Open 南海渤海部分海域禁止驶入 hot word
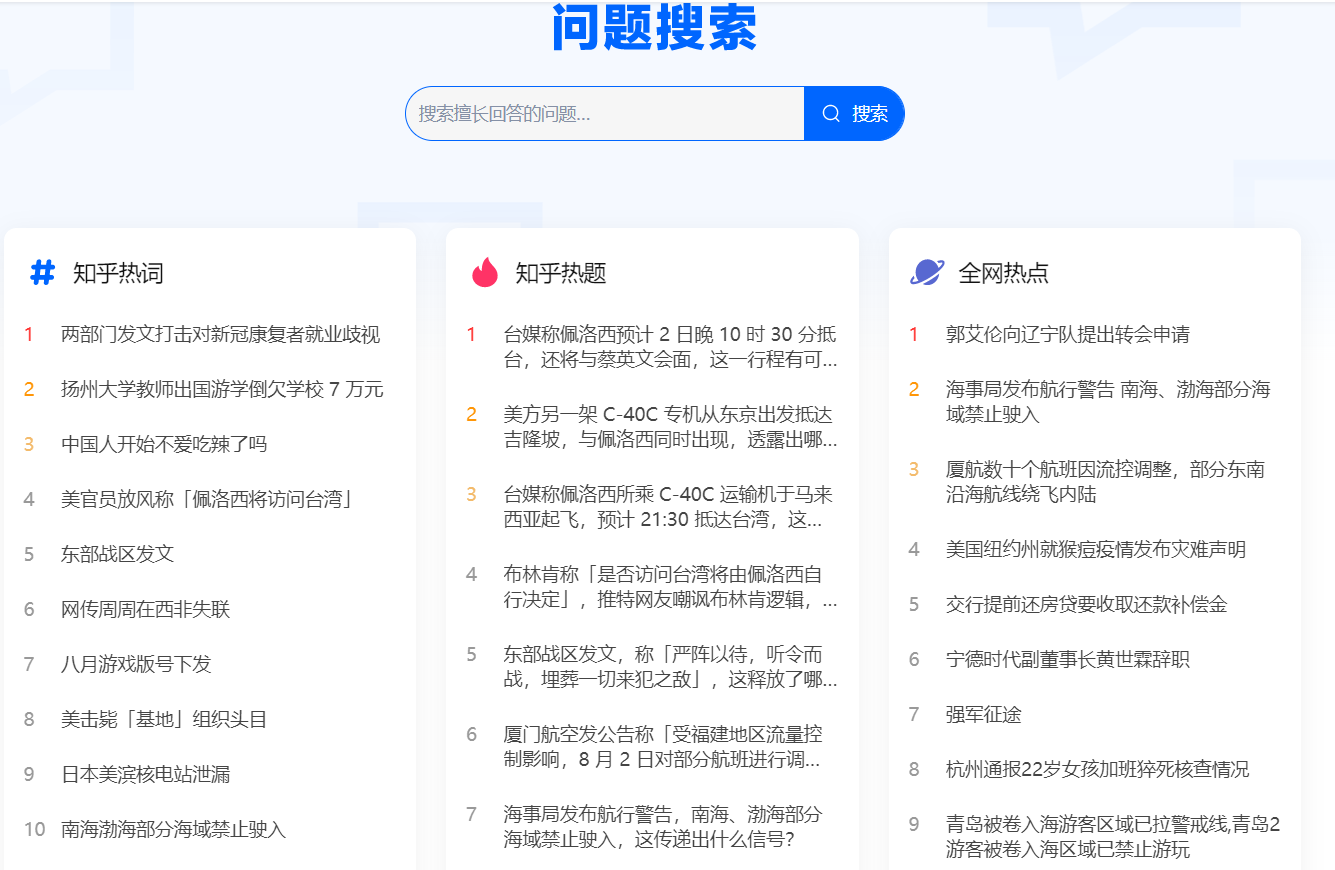1335x870 pixels. [x=173, y=830]
